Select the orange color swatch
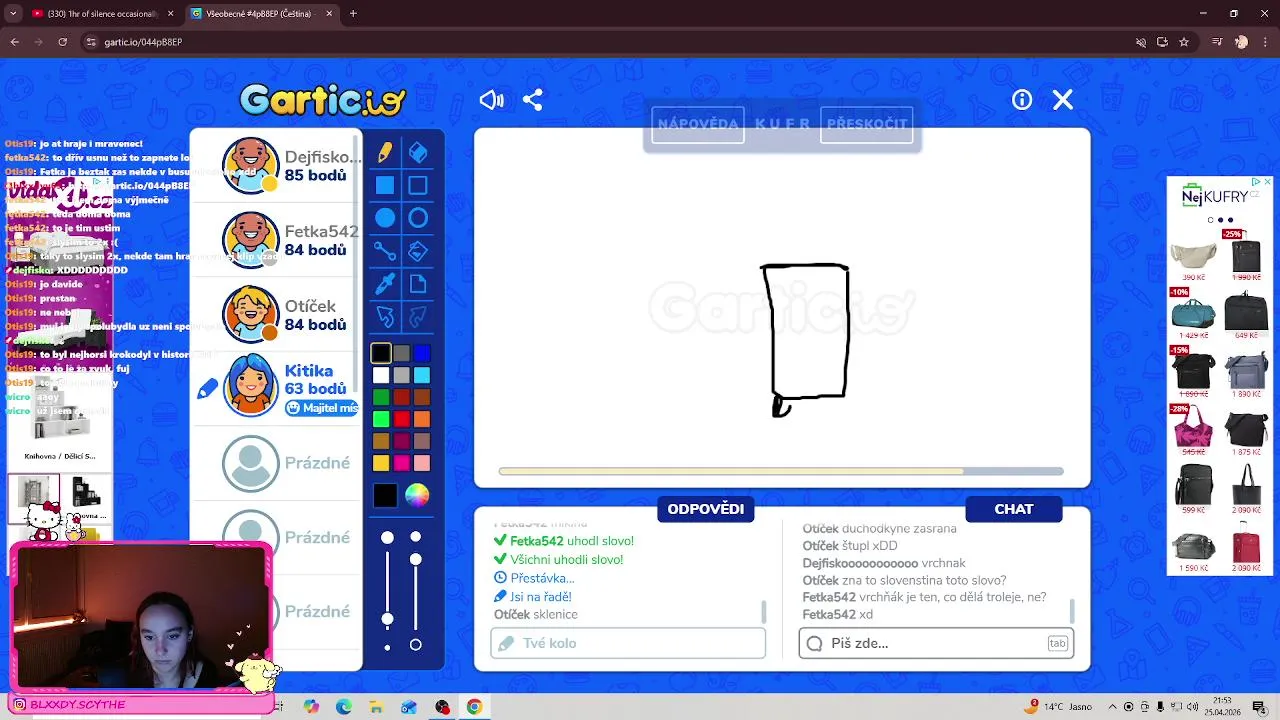1280x720 pixels. coord(422,419)
